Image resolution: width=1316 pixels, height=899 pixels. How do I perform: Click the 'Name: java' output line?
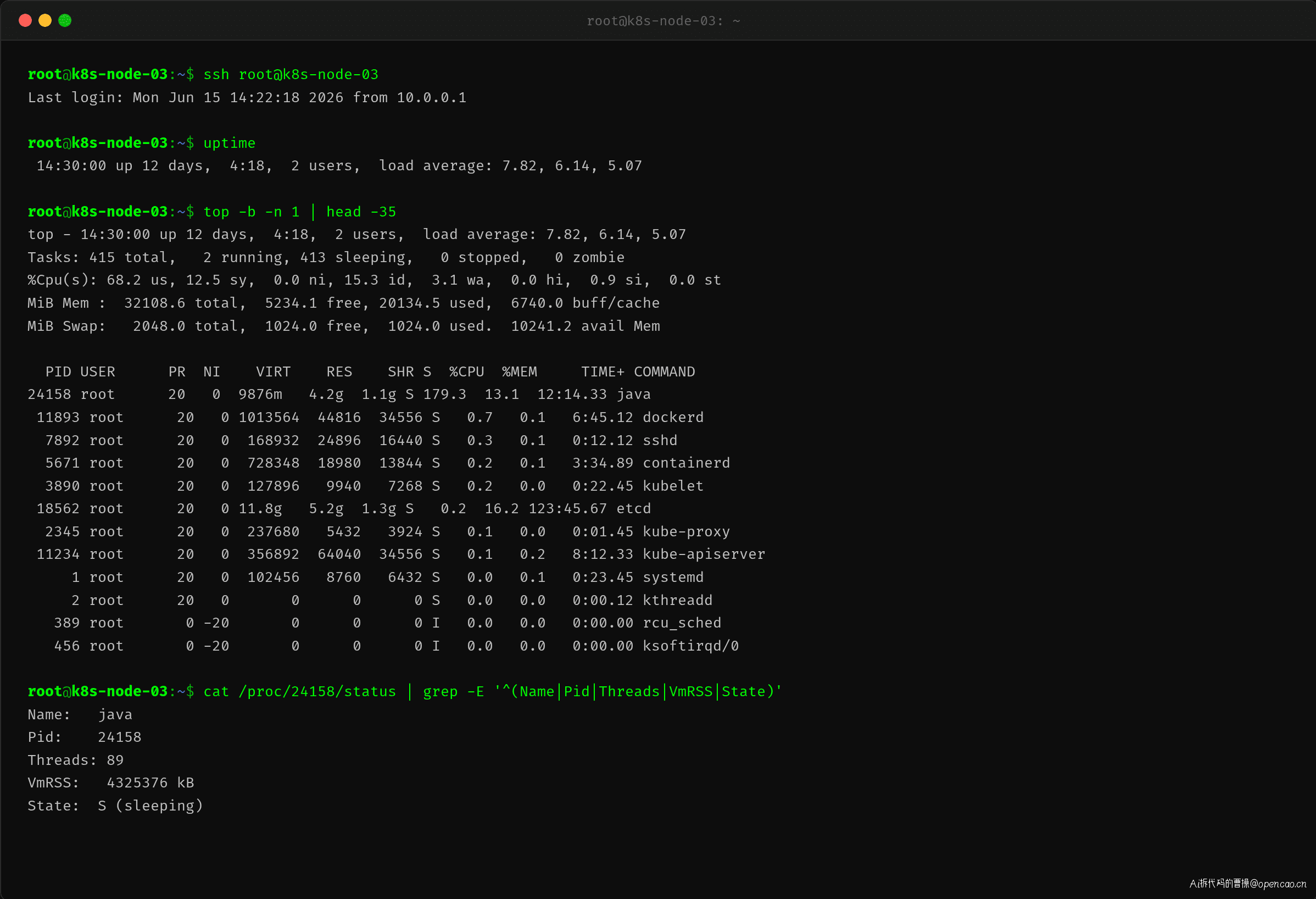tap(80, 714)
